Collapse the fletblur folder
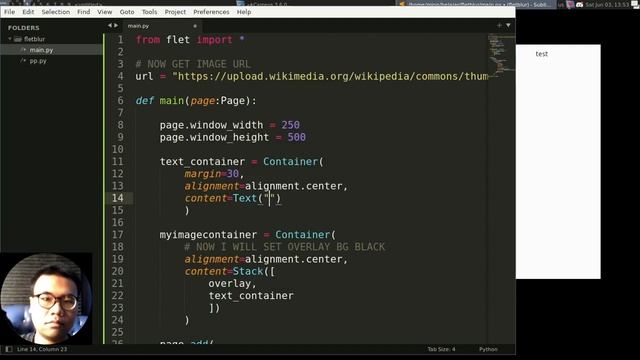Screen dimensions: 640x360 click(10, 39)
